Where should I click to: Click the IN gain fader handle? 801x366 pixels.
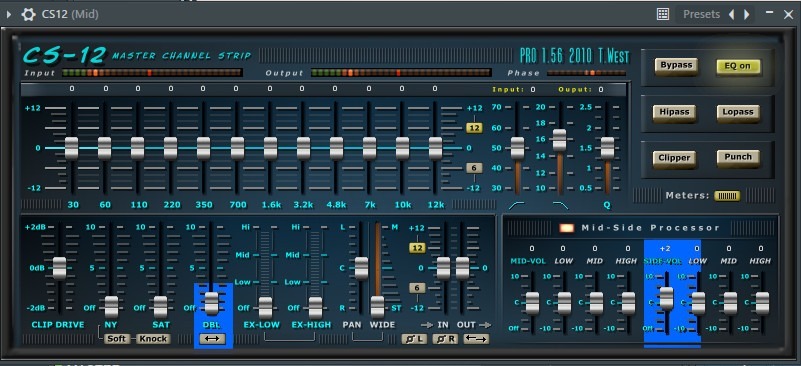443,268
